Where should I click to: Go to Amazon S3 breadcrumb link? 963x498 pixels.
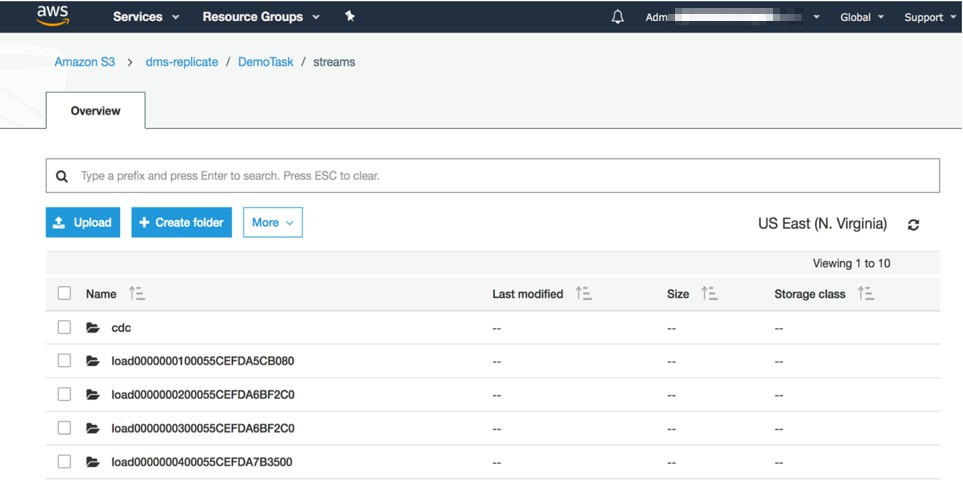pos(85,62)
